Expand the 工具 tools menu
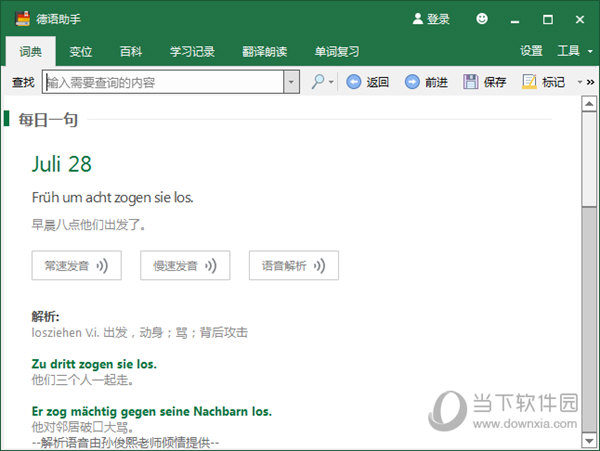 tap(575, 50)
